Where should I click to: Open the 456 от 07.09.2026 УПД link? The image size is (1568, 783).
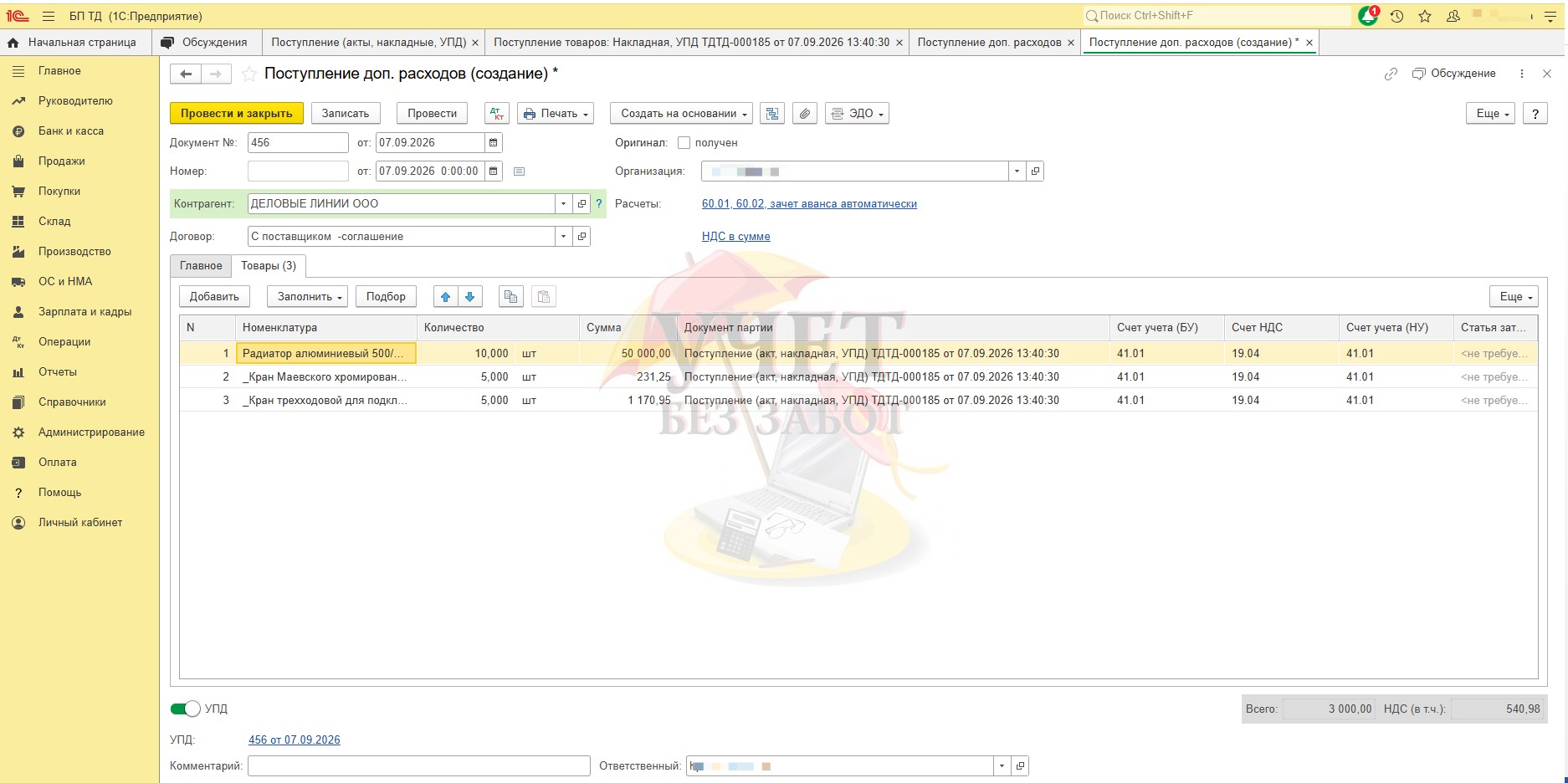click(x=295, y=740)
